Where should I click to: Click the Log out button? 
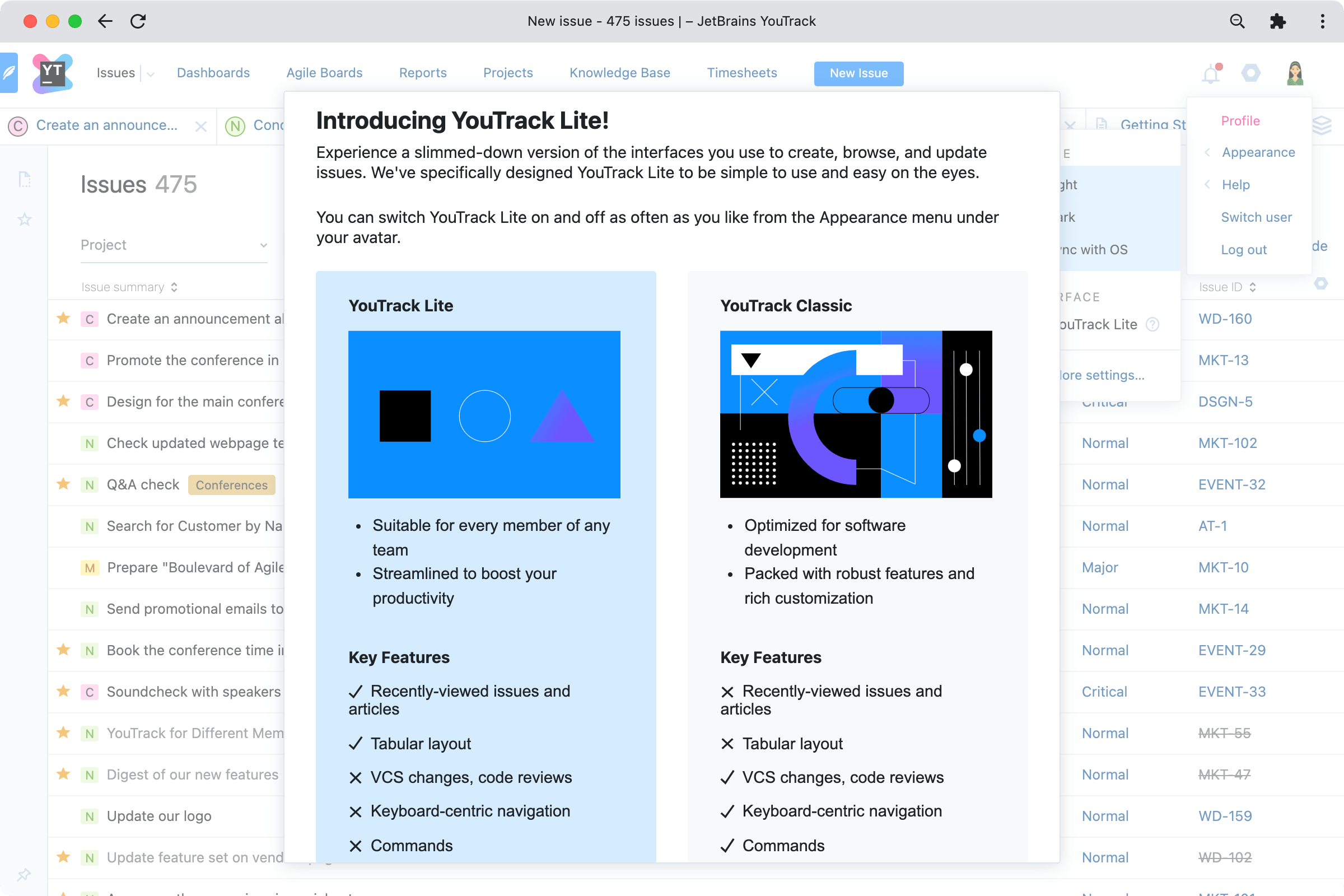pos(1244,249)
